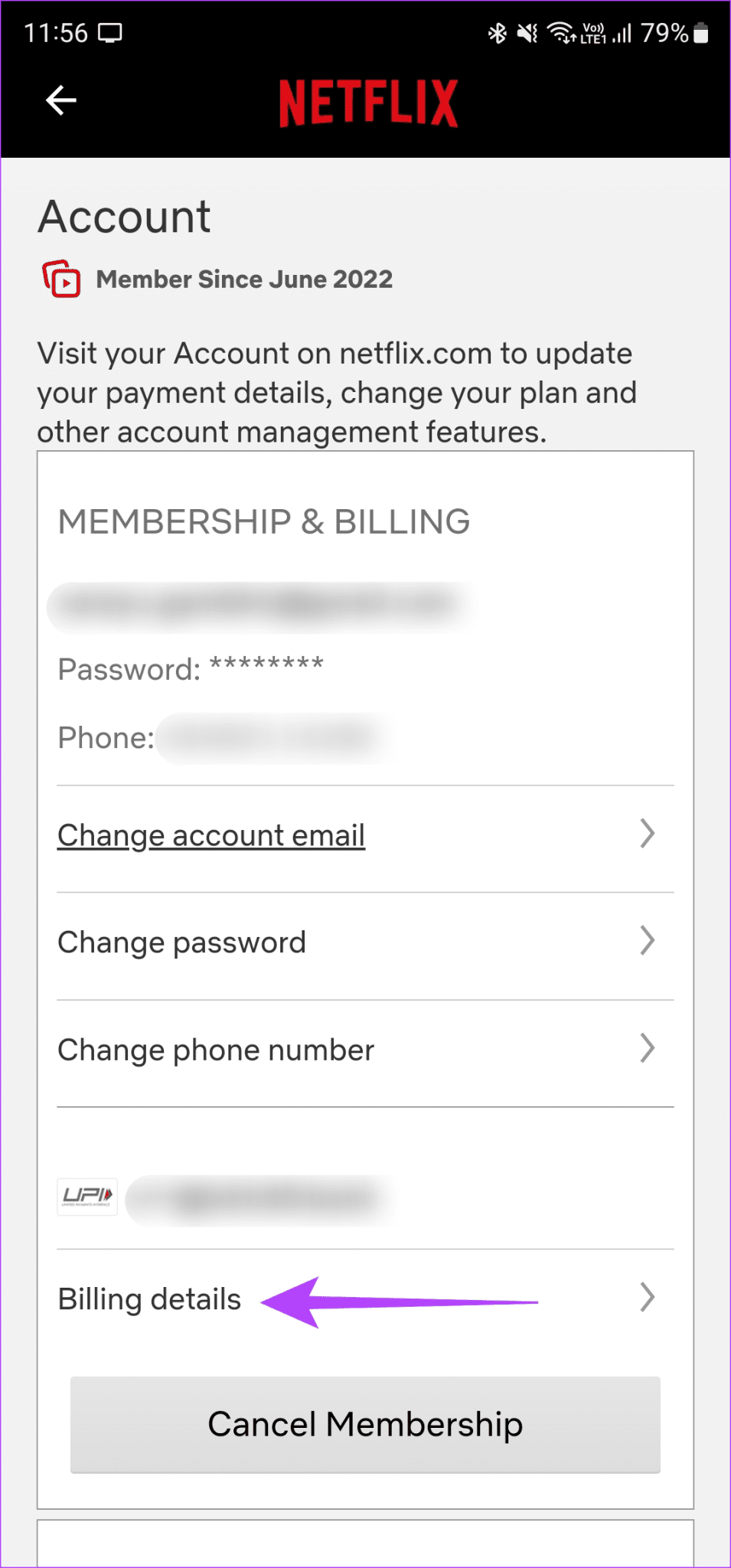Image resolution: width=731 pixels, height=1568 pixels.
Task: Open chevron next to Change account email
Action: (x=648, y=834)
